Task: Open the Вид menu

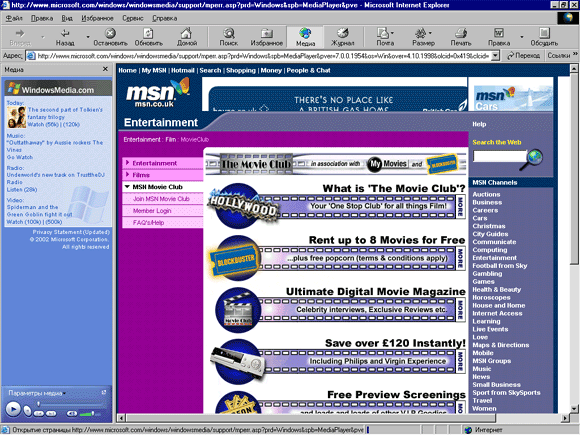Action: (67, 18)
